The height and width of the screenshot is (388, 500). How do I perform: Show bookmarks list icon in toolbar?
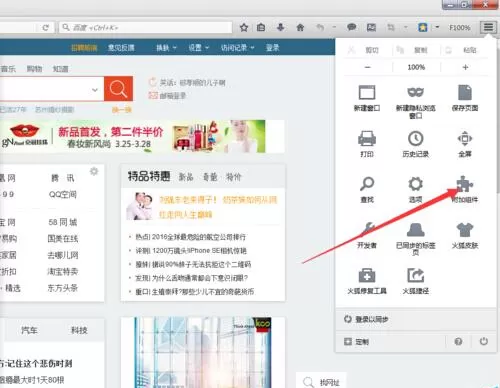[x=261, y=27]
